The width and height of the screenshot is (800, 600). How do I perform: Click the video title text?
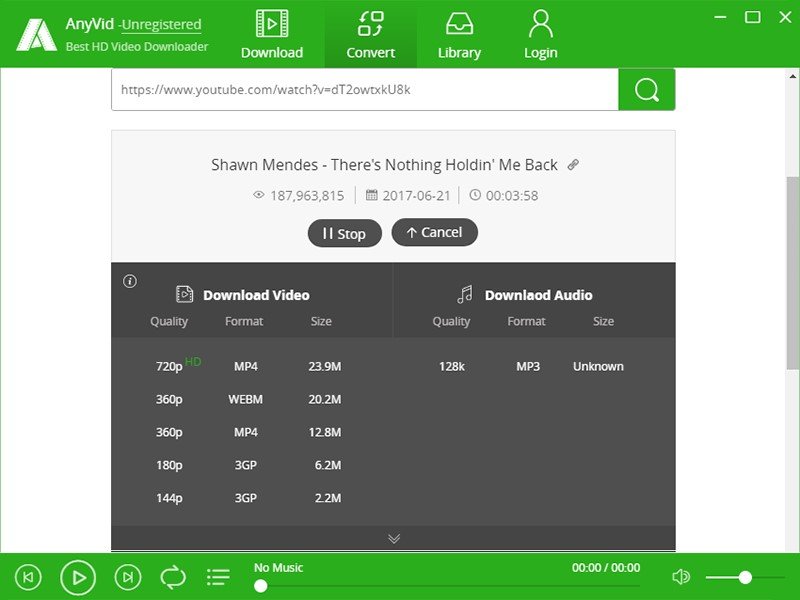(x=384, y=165)
